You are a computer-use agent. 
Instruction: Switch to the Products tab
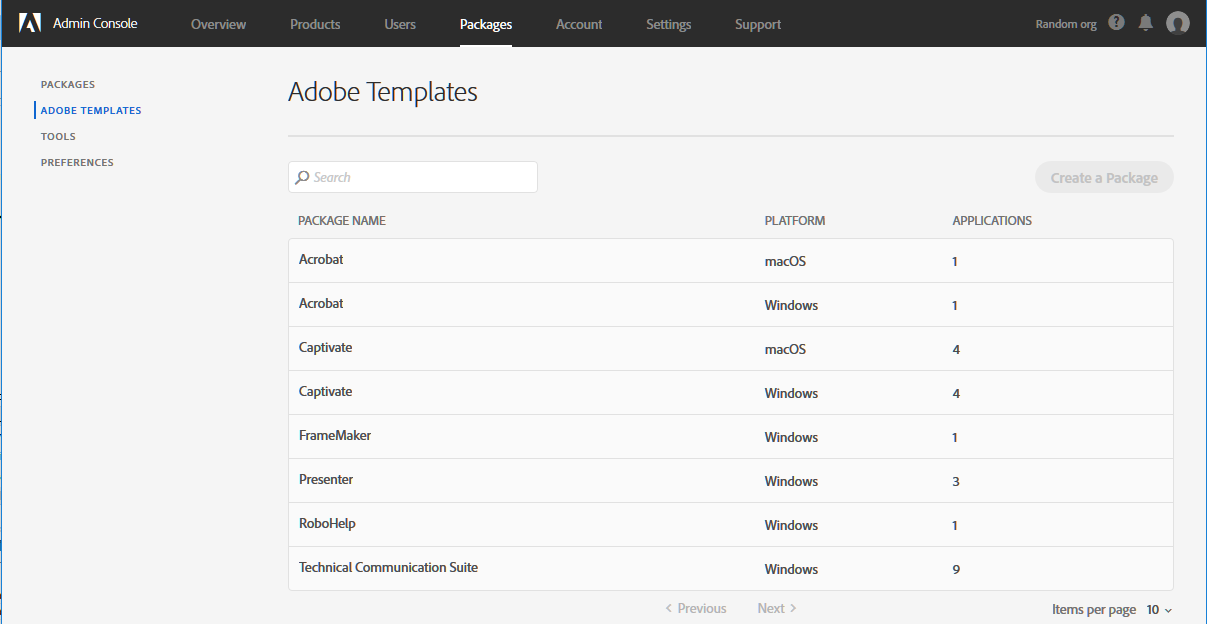(315, 24)
